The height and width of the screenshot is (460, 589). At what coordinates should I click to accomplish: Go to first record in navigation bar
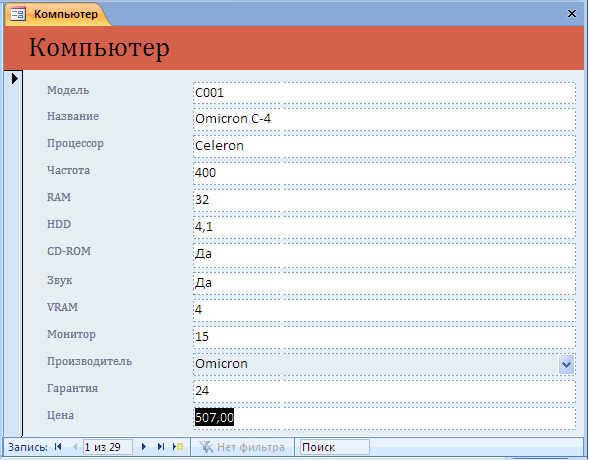[58, 447]
